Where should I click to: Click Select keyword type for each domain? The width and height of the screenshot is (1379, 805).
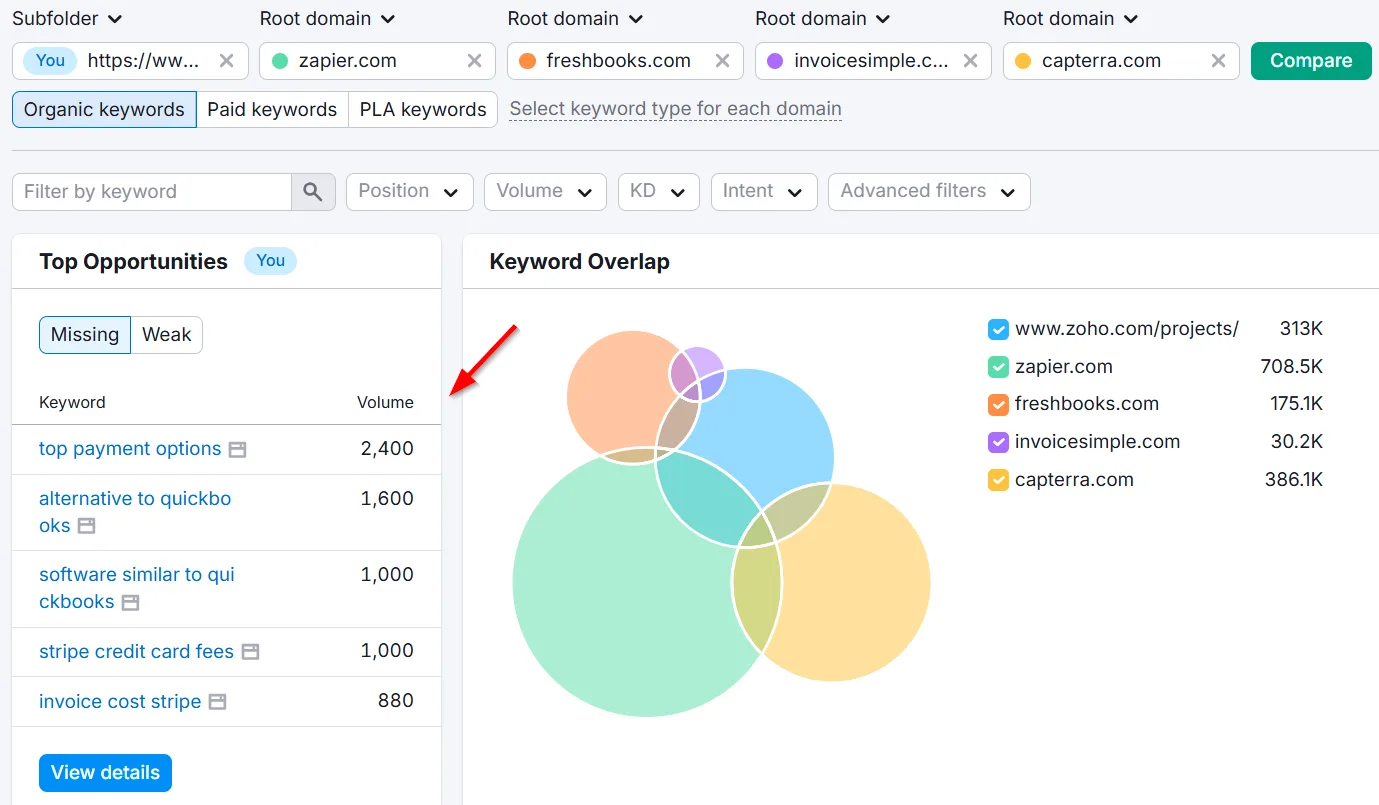pos(676,109)
